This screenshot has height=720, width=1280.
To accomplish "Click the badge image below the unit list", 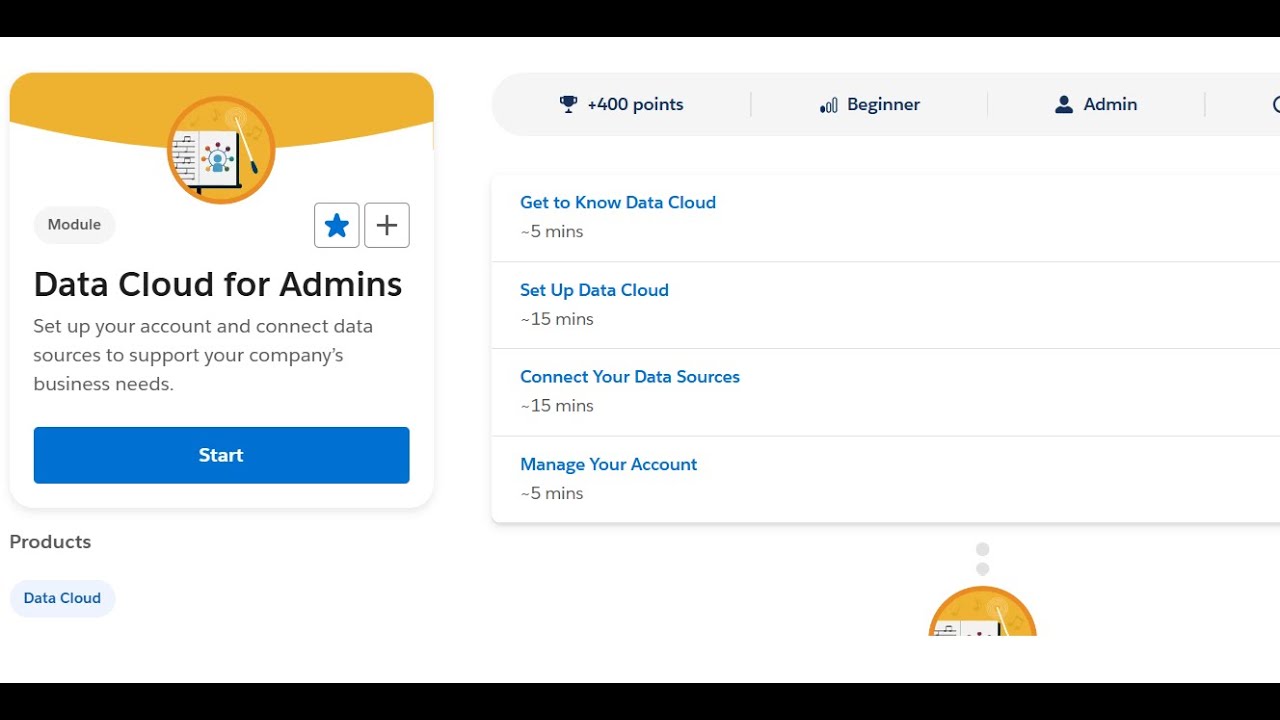I will [982, 611].
